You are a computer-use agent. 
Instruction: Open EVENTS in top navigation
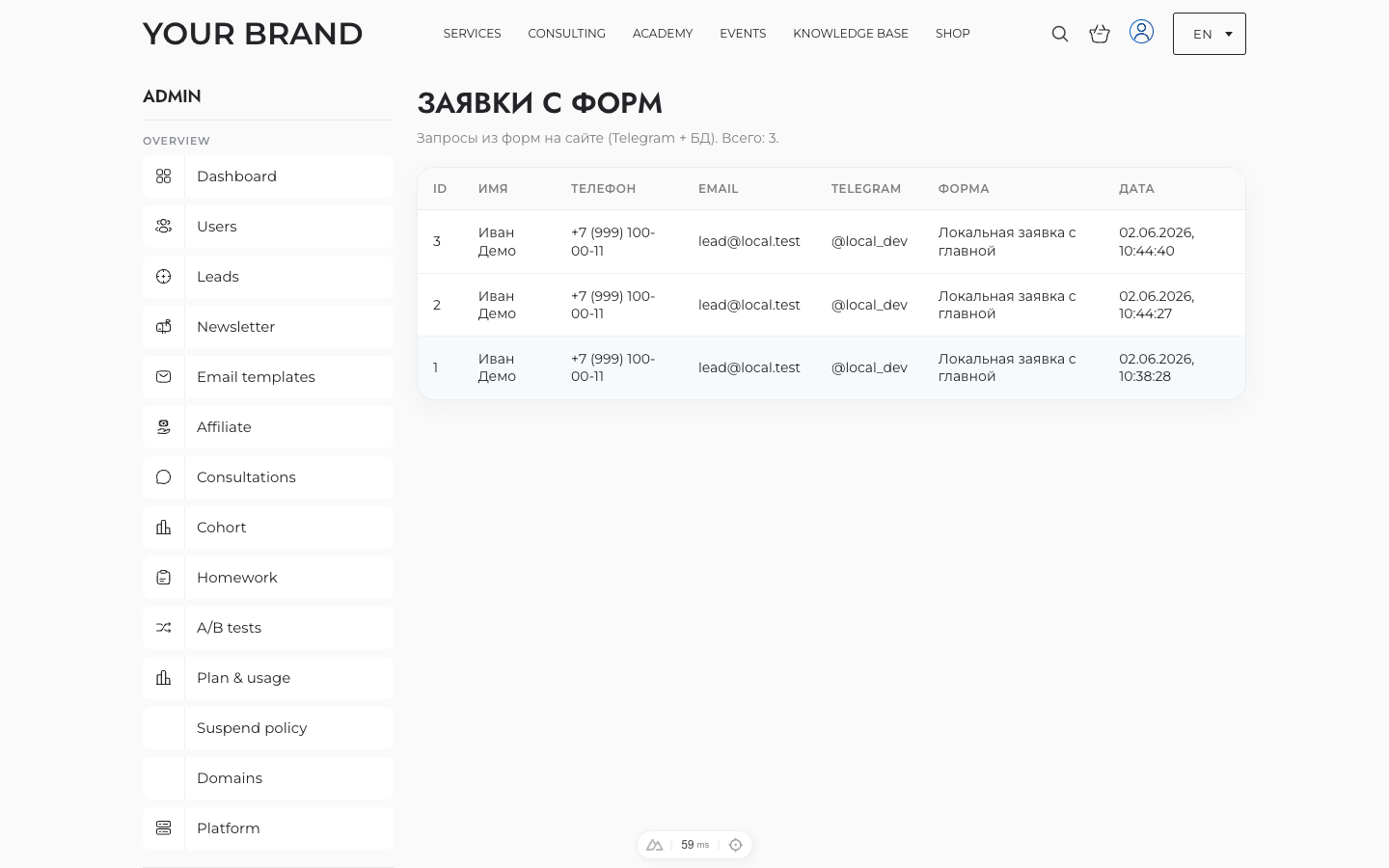click(743, 34)
